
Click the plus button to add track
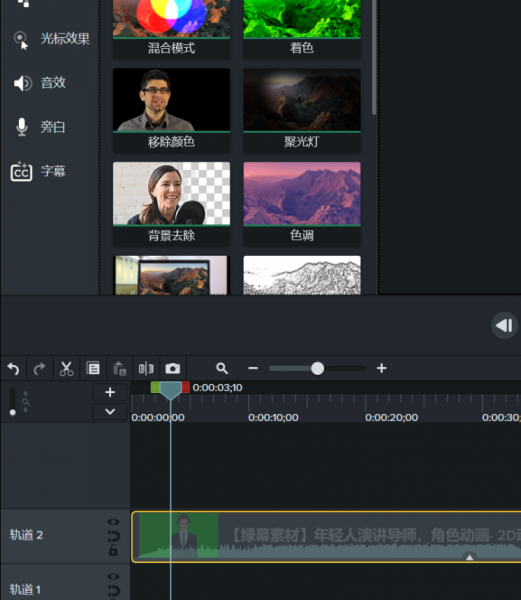pos(110,392)
